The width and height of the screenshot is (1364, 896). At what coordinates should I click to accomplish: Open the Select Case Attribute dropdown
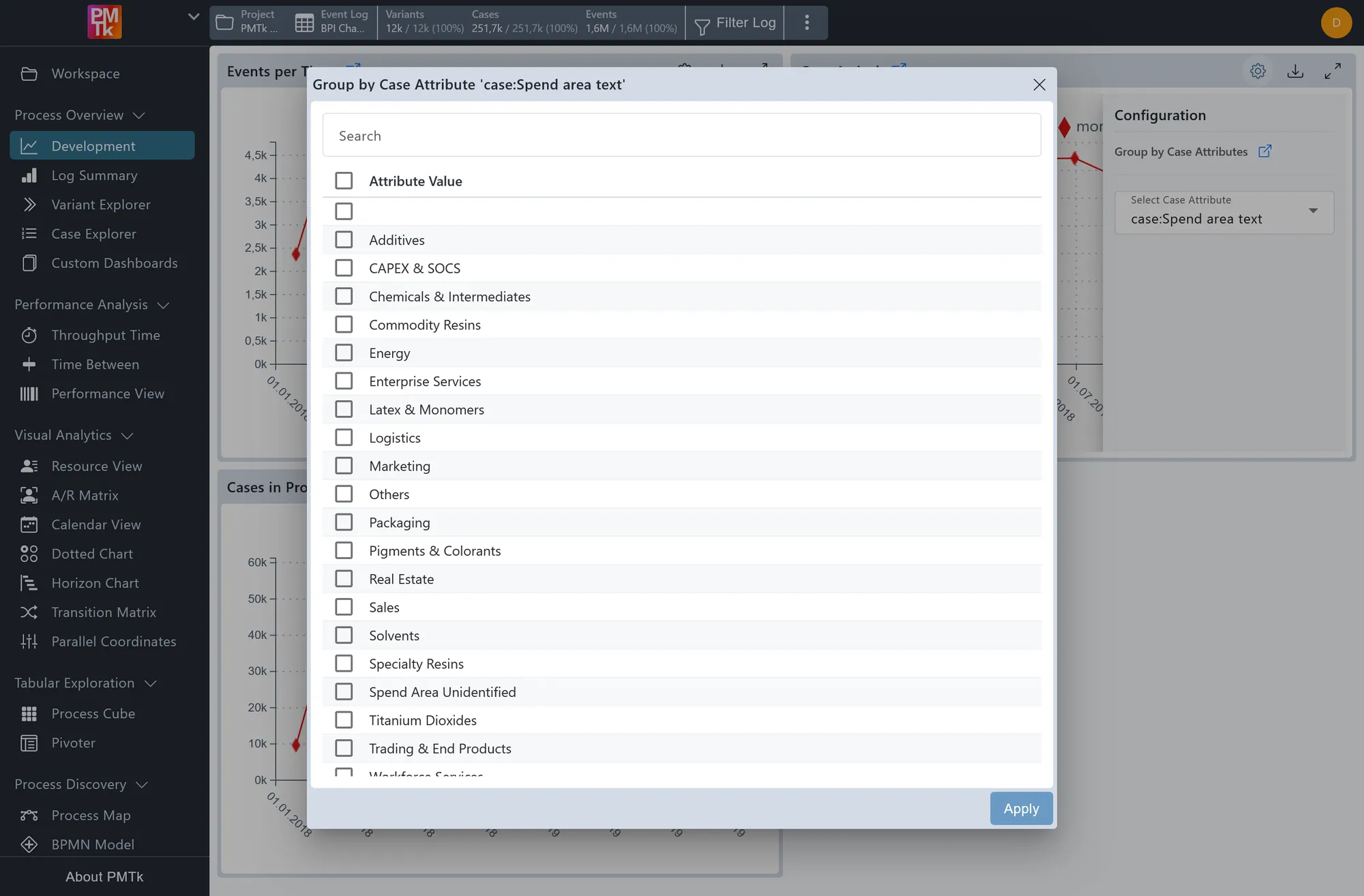click(1224, 212)
